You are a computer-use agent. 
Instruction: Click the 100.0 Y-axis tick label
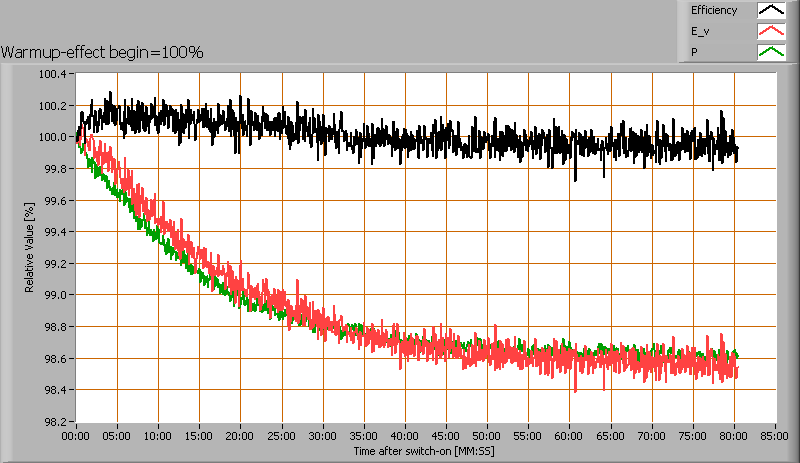click(52, 137)
